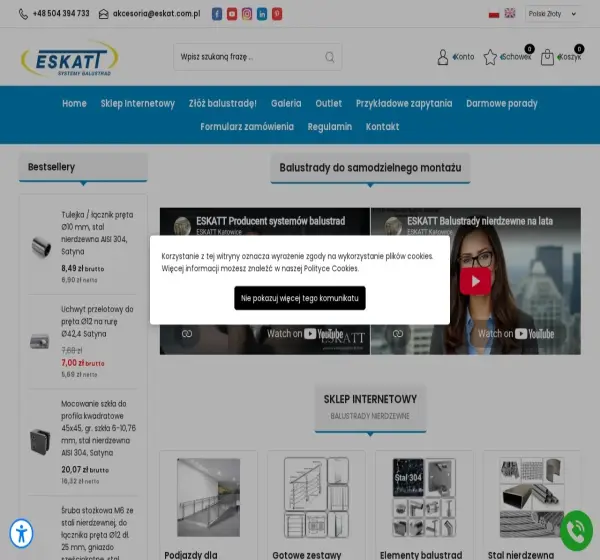The image size is (600, 560).
Task: Open 'Złóż balustradę!' menu item
Action: [x=223, y=103]
